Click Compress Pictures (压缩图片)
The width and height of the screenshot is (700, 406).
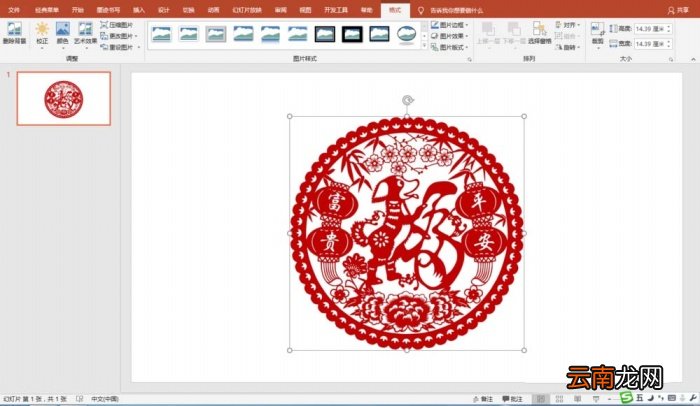117,25
